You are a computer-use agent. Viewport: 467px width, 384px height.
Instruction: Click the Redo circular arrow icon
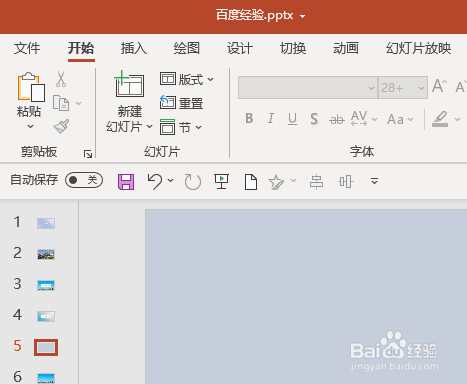[193, 182]
